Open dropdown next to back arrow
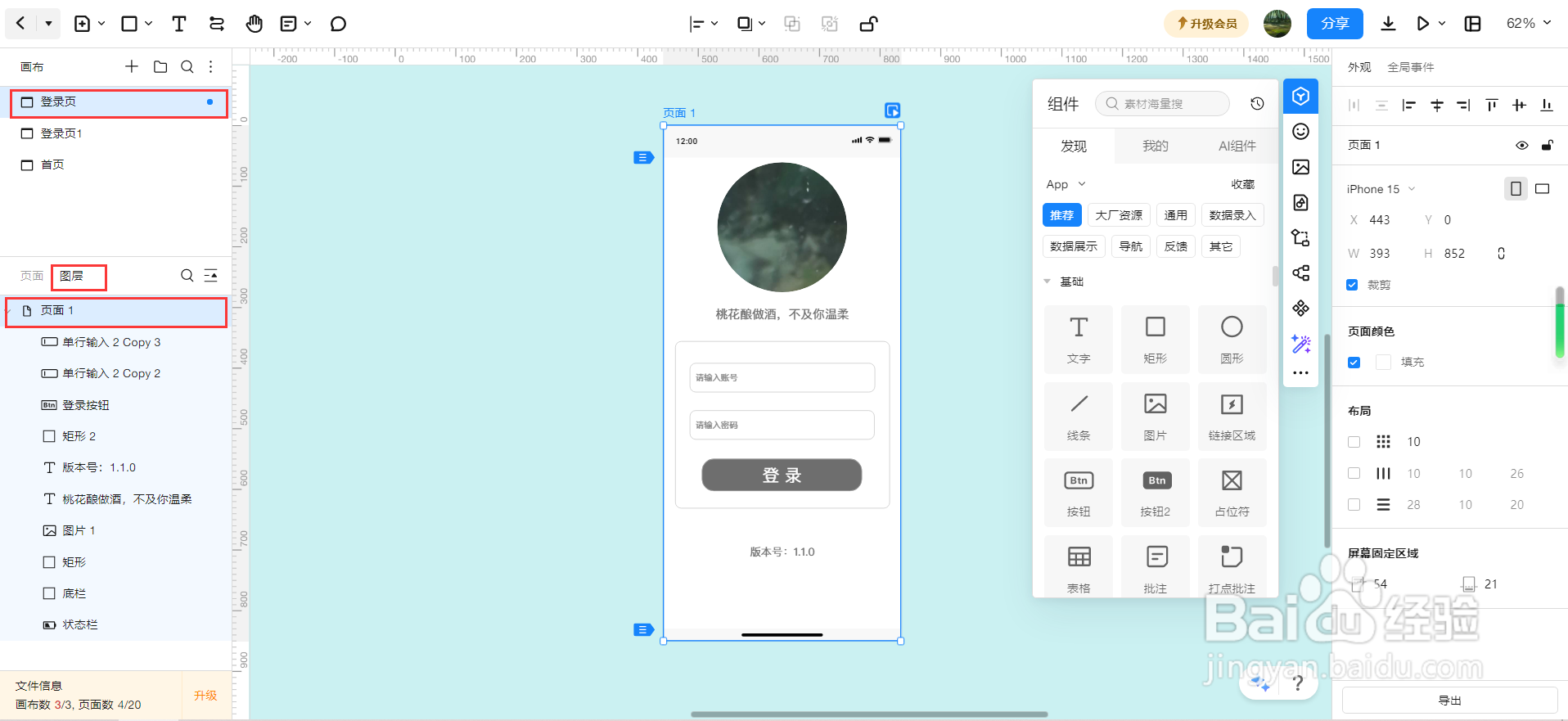This screenshot has width=1568, height=721. pyautogui.click(x=48, y=24)
